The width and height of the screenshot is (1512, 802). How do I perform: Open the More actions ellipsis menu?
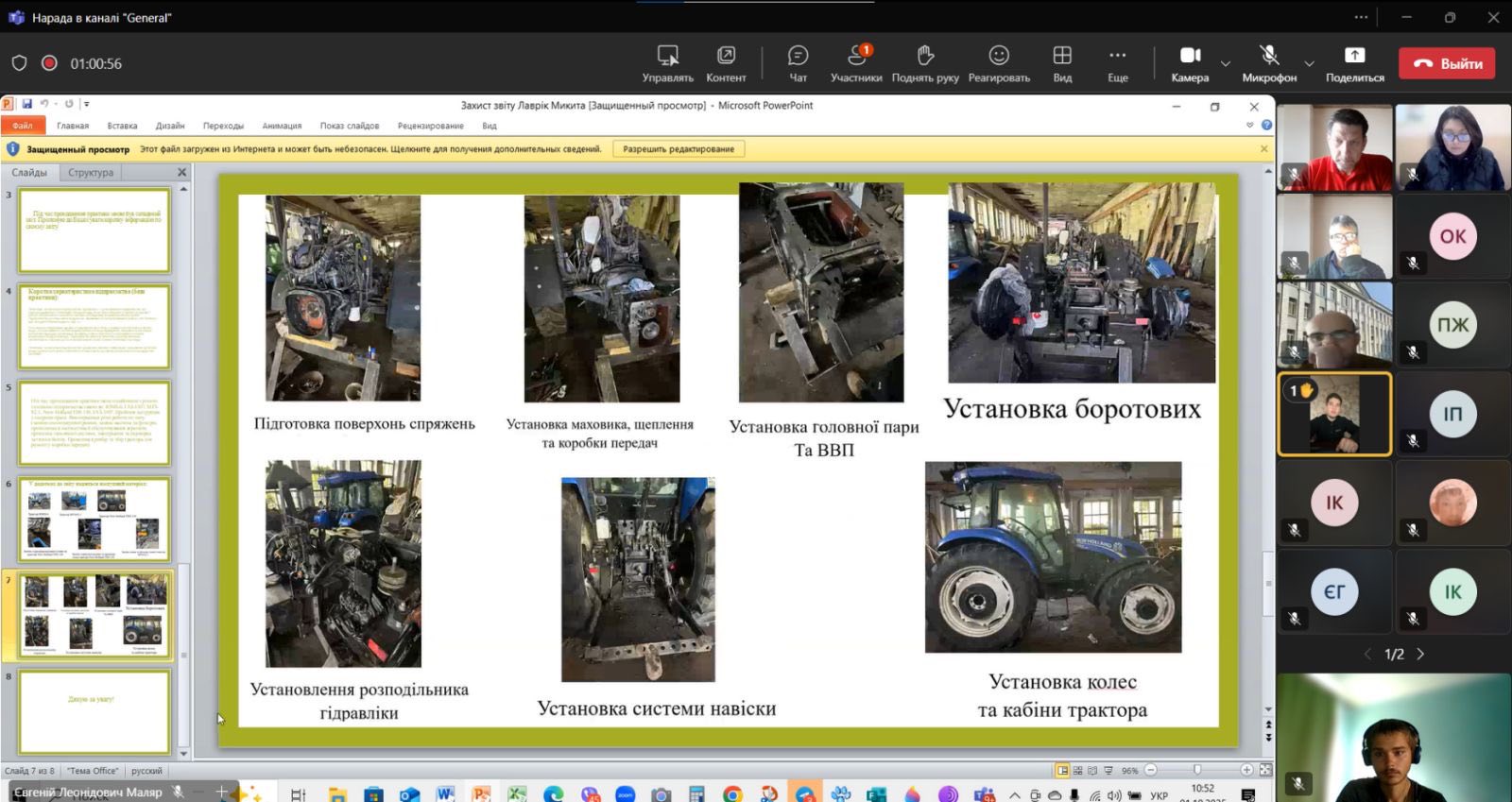(1117, 63)
